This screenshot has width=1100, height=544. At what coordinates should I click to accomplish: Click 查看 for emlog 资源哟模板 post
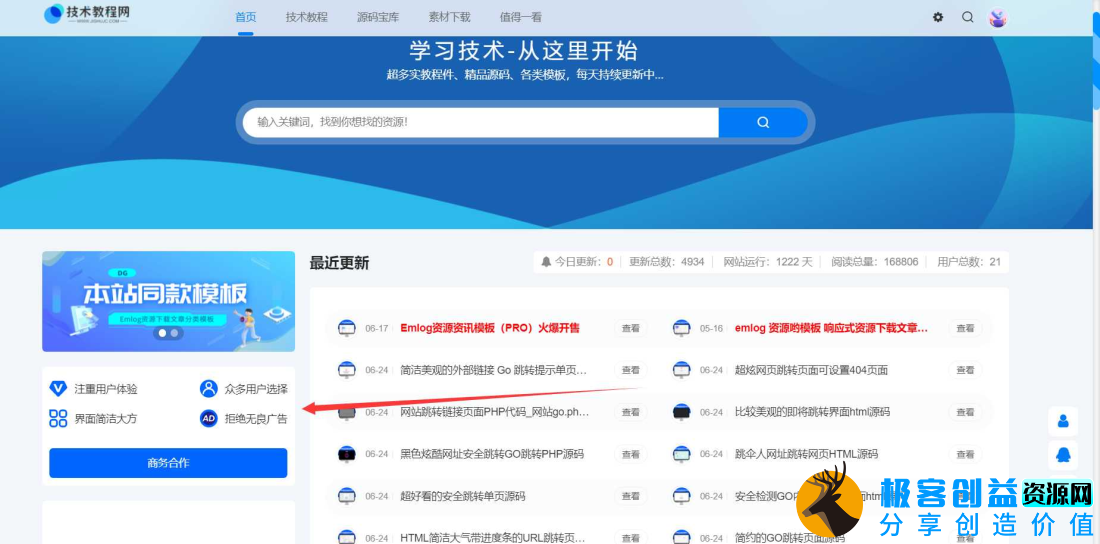(965, 328)
